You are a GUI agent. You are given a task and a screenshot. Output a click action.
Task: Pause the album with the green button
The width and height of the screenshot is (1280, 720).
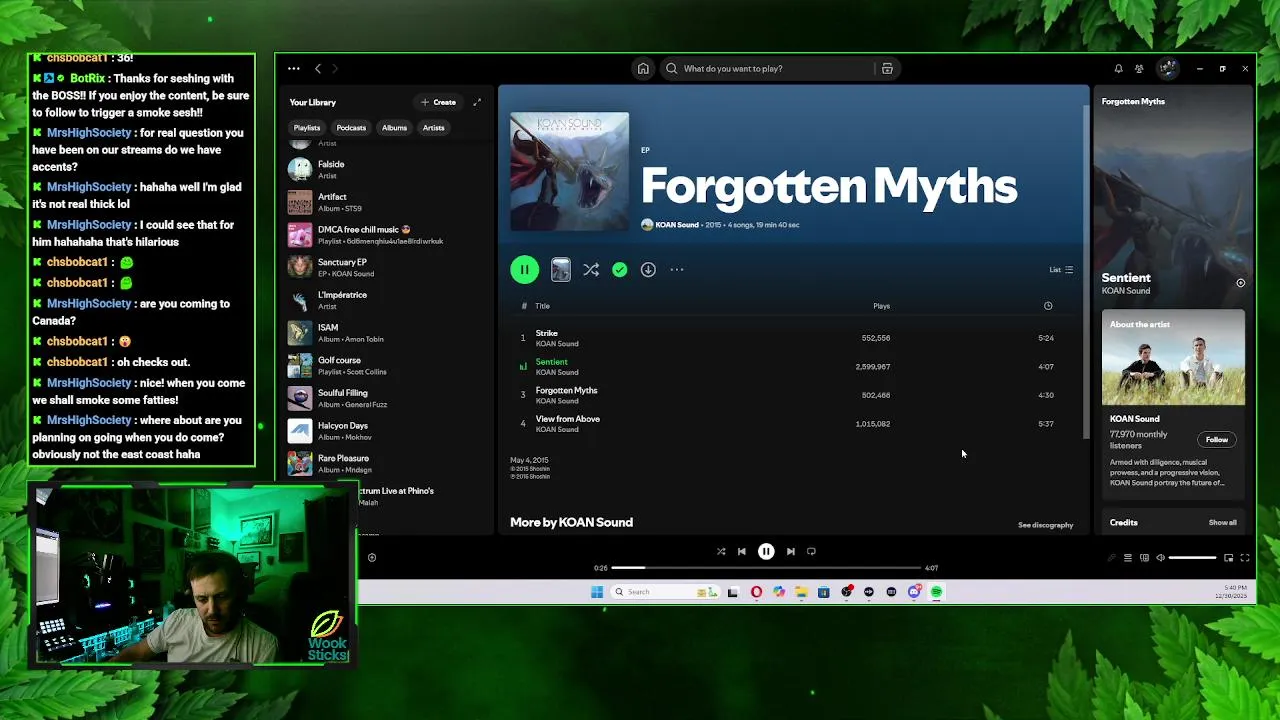click(x=524, y=269)
